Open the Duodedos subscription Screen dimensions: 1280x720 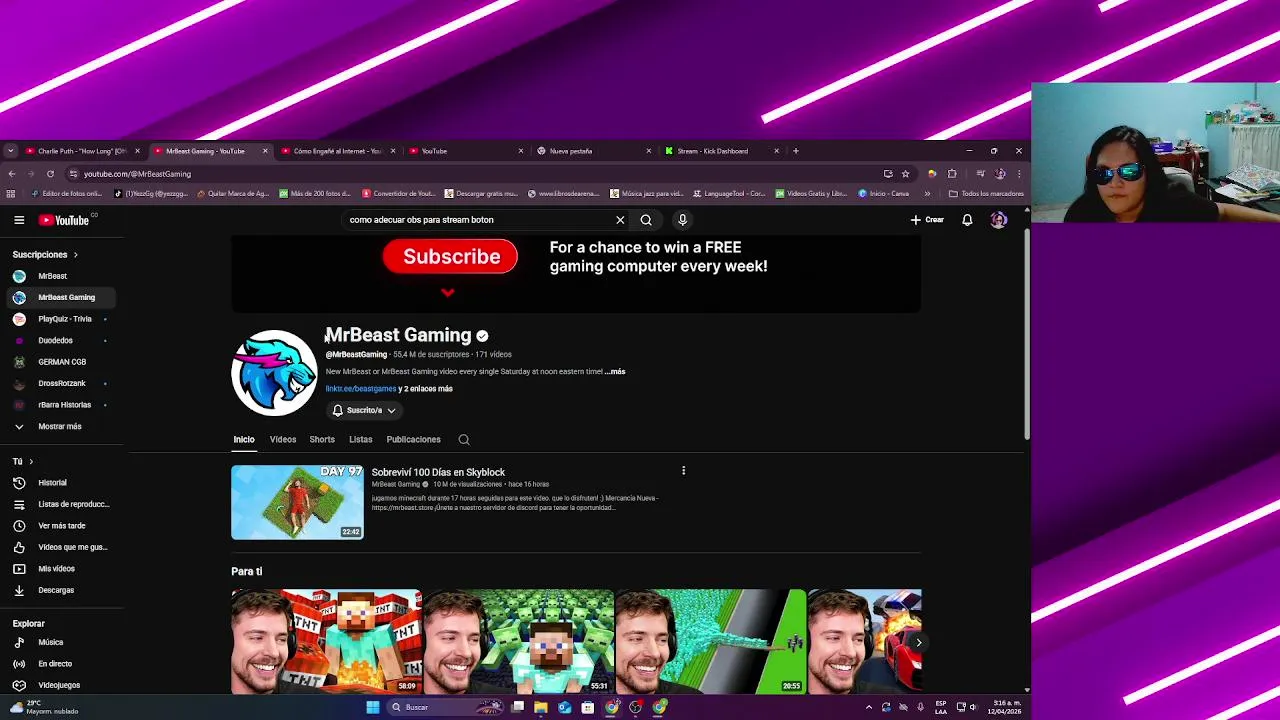point(62,340)
